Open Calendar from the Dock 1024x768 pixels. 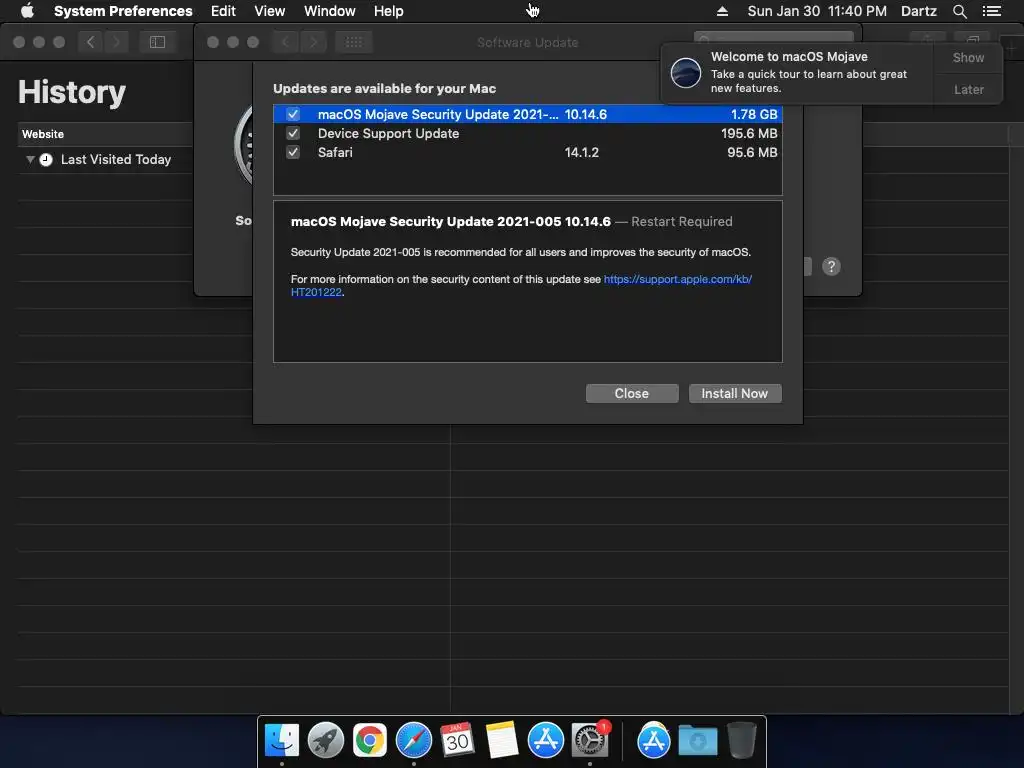pos(457,741)
